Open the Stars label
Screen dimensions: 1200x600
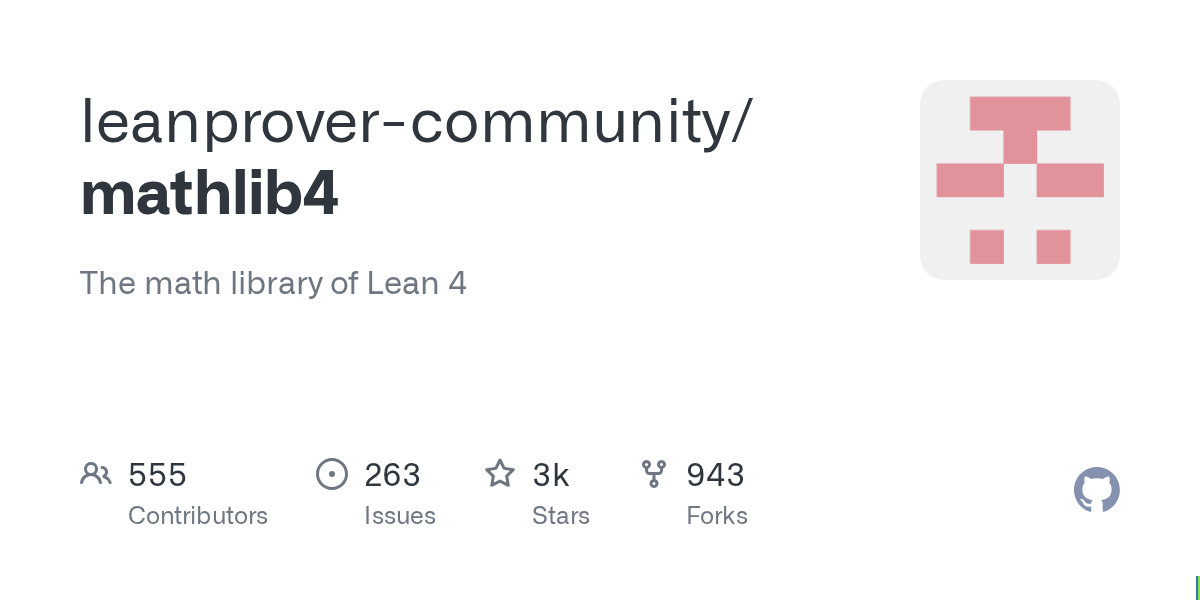[x=561, y=516]
